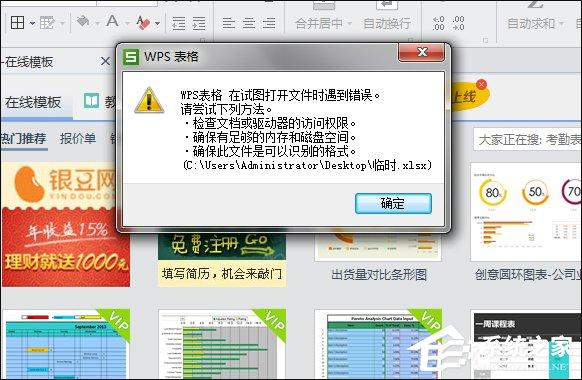The width and height of the screenshot is (582, 380).
Task: Open the 创意圆环图表 template thumbnail
Action: pos(526,212)
